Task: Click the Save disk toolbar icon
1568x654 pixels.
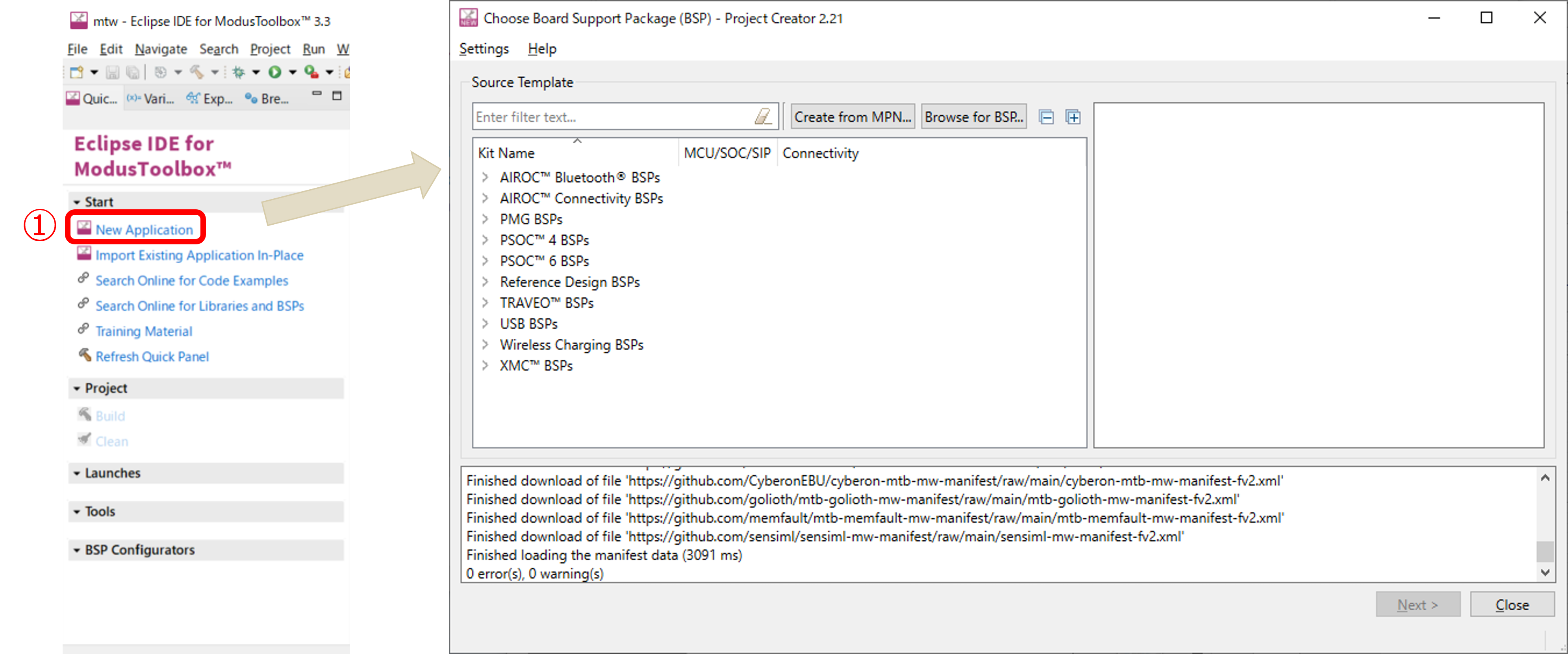Action: [x=113, y=72]
